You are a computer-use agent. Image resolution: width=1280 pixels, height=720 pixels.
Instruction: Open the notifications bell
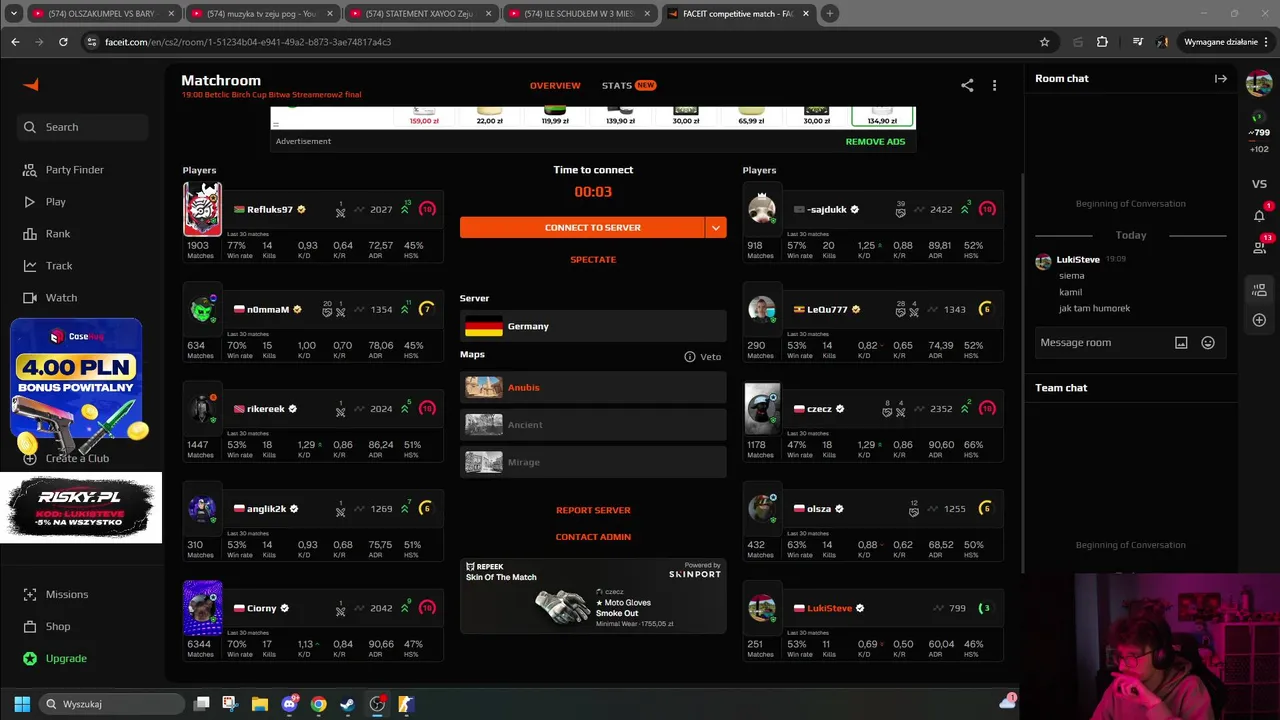1259,215
